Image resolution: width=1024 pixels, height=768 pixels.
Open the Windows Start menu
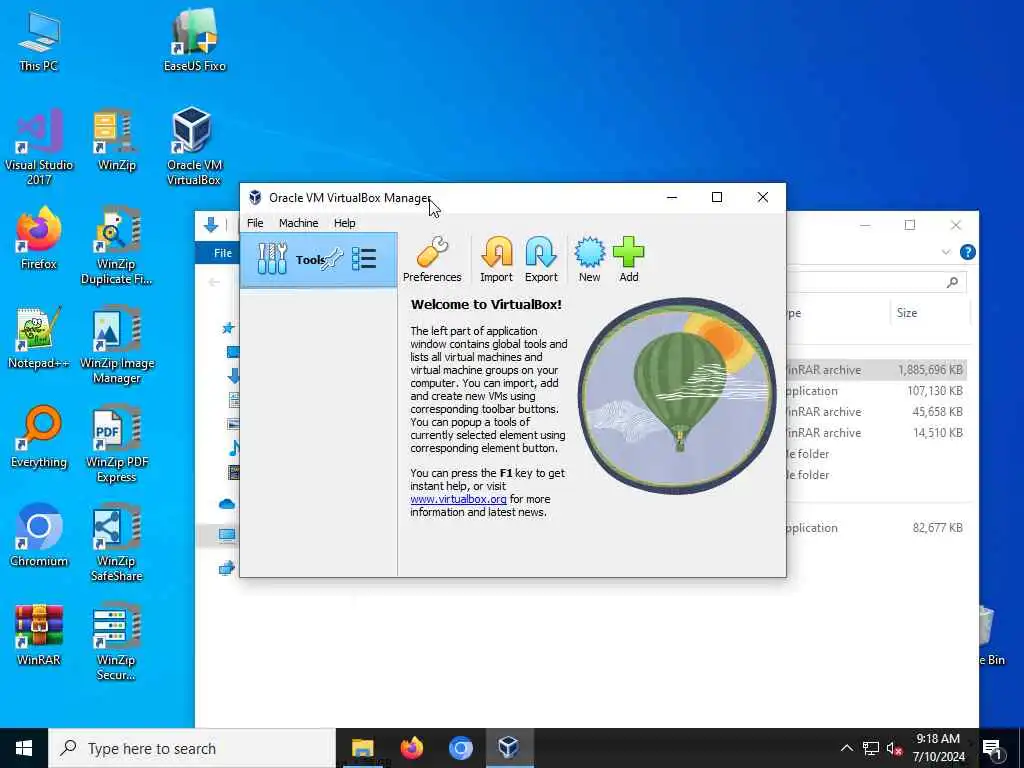(24, 748)
